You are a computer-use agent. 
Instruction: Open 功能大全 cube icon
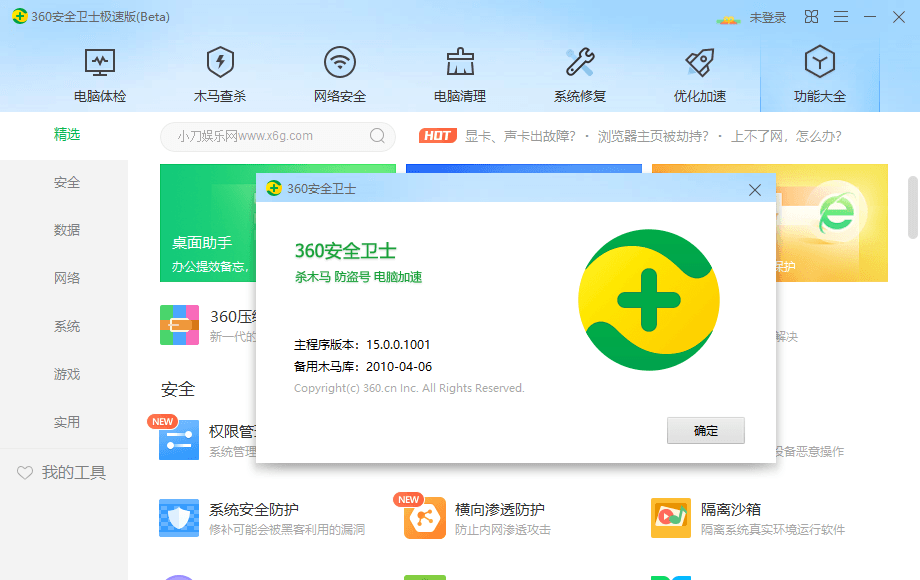point(820,63)
